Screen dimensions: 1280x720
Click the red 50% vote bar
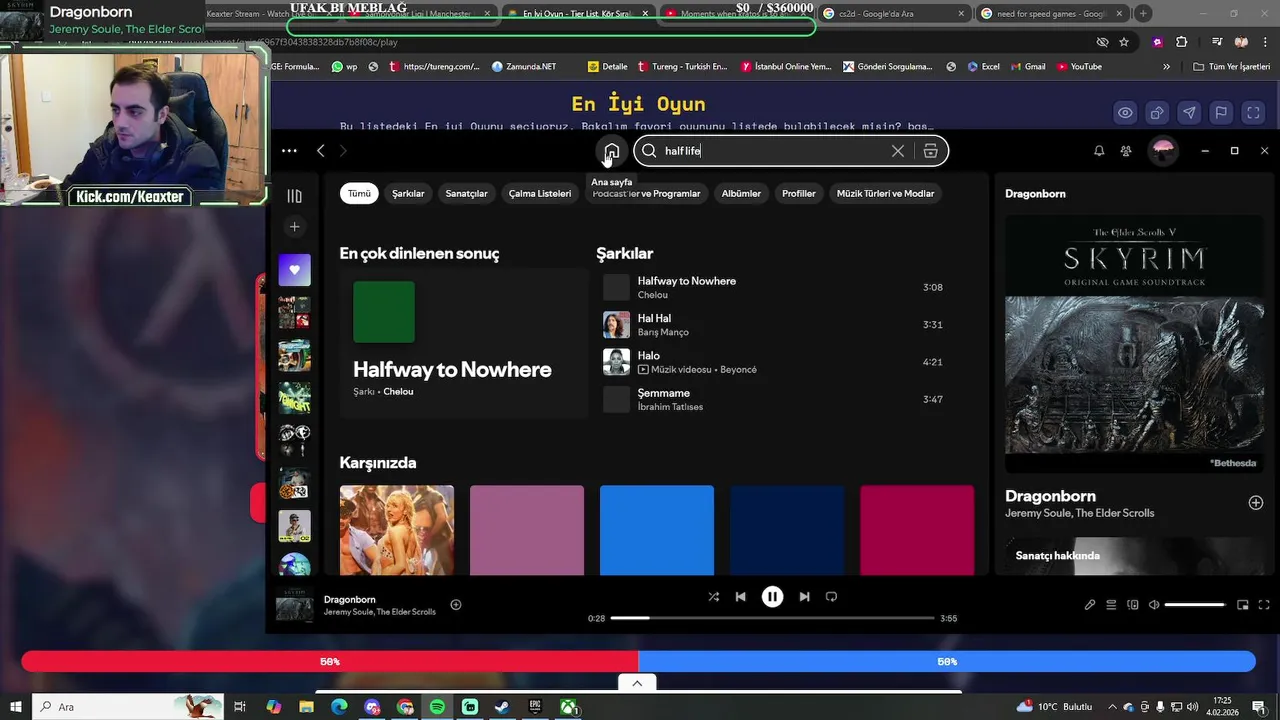pyautogui.click(x=330, y=662)
